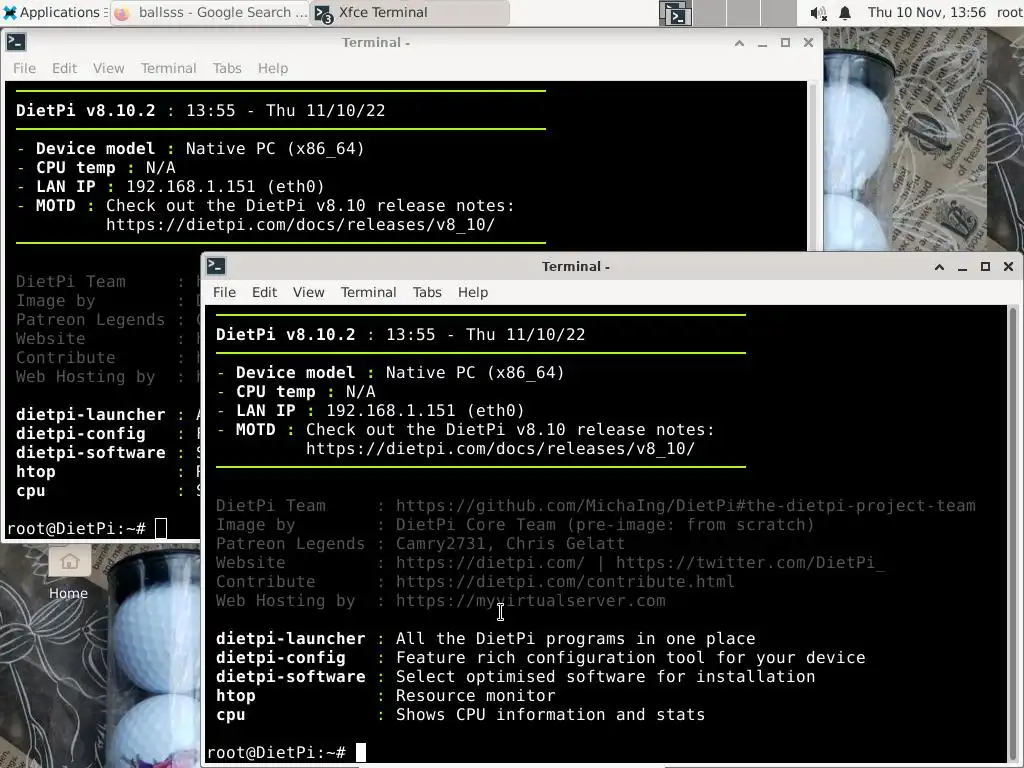Click the front terminal's vertical scrollbar
The height and width of the screenshot is (768, 1024).
(1013, 534)
